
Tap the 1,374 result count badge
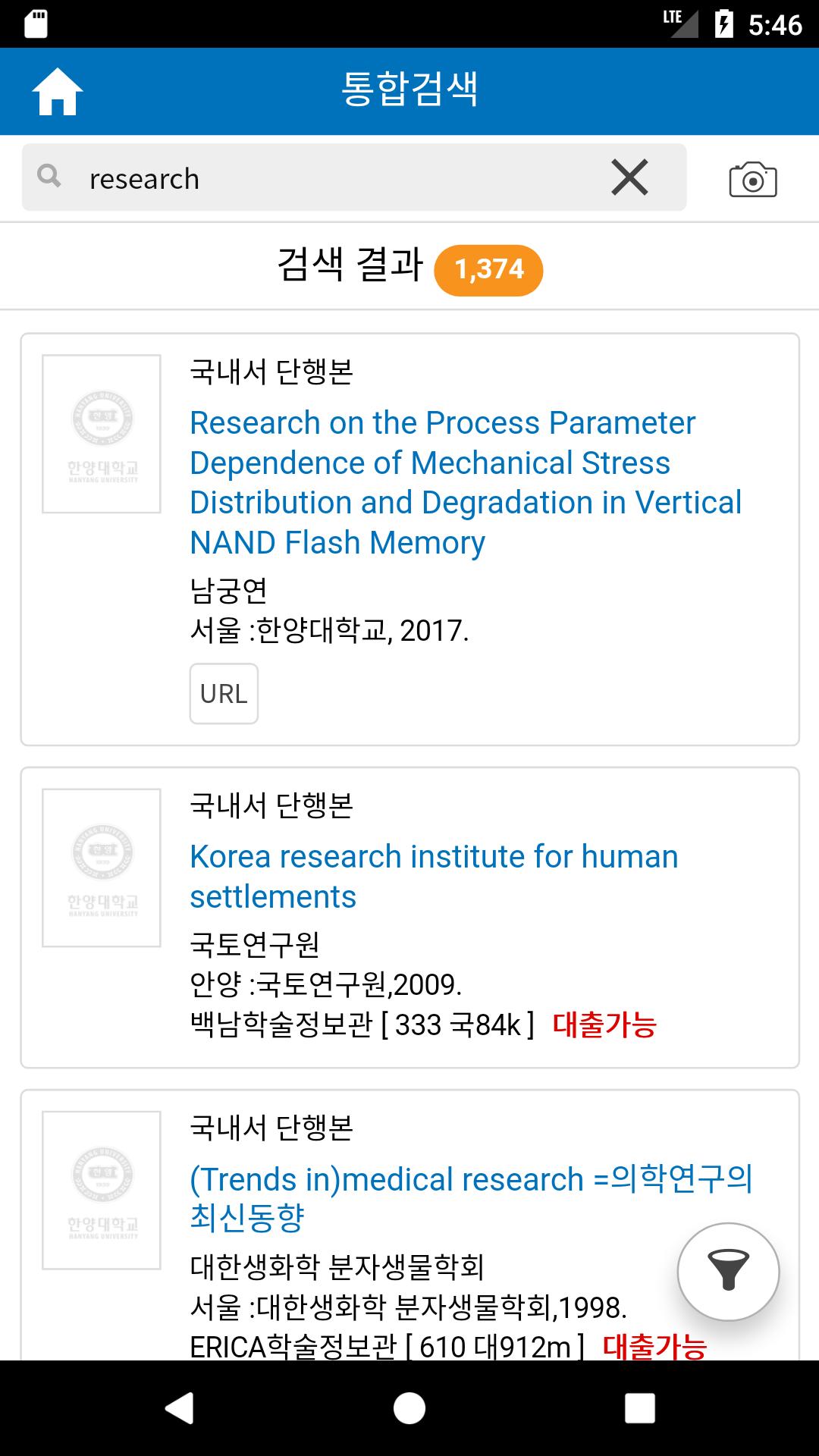click(488, 269)
